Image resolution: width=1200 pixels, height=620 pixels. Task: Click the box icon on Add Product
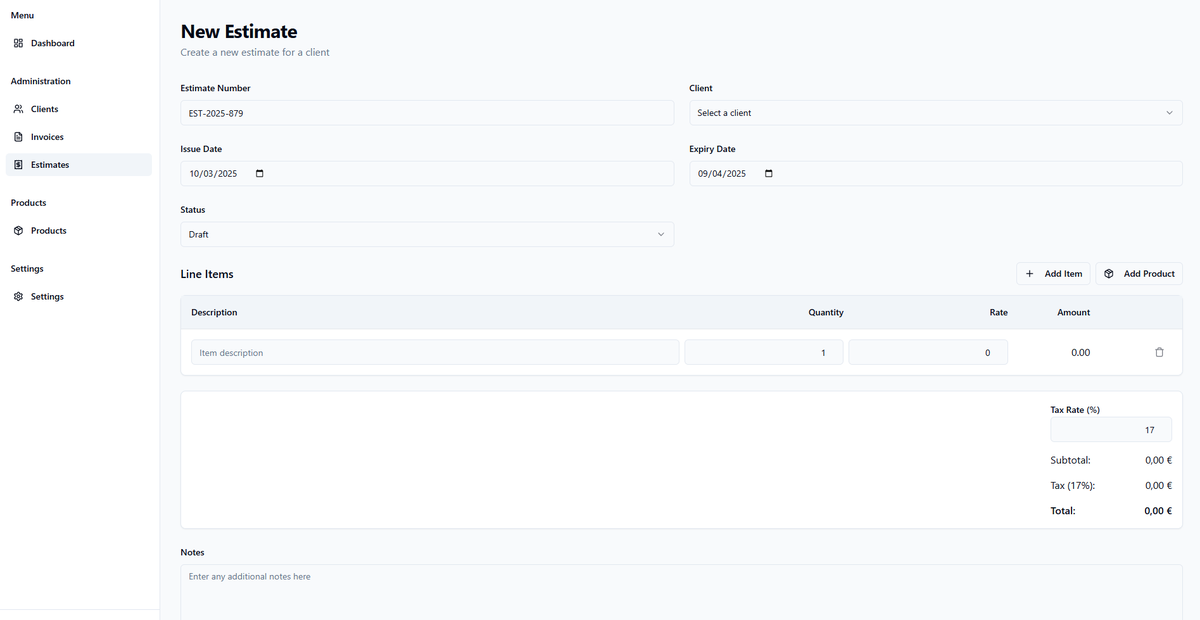1109,274
